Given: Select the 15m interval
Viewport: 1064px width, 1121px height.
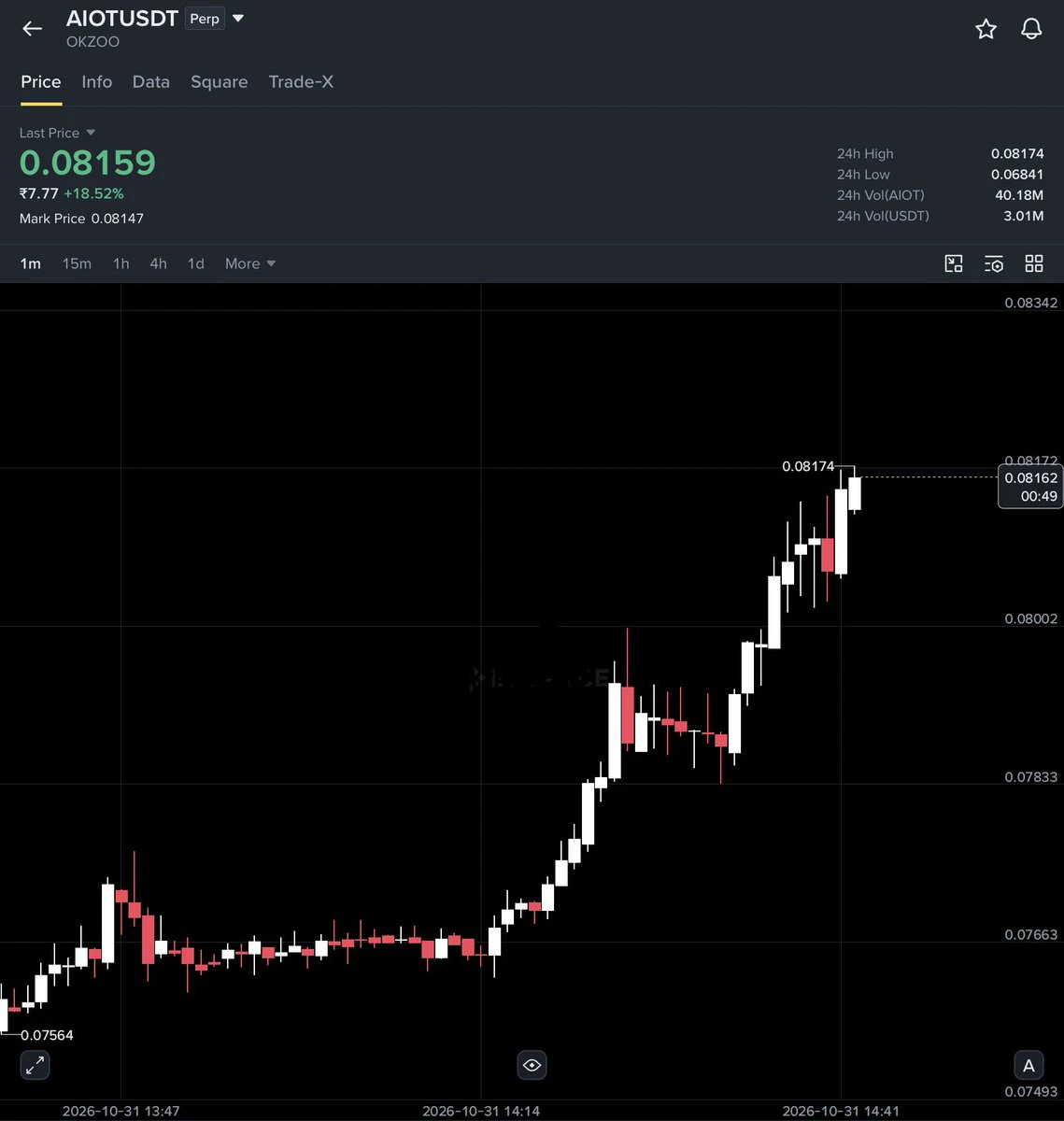Looking at the screenshot, I should click(x=77, y=263).
